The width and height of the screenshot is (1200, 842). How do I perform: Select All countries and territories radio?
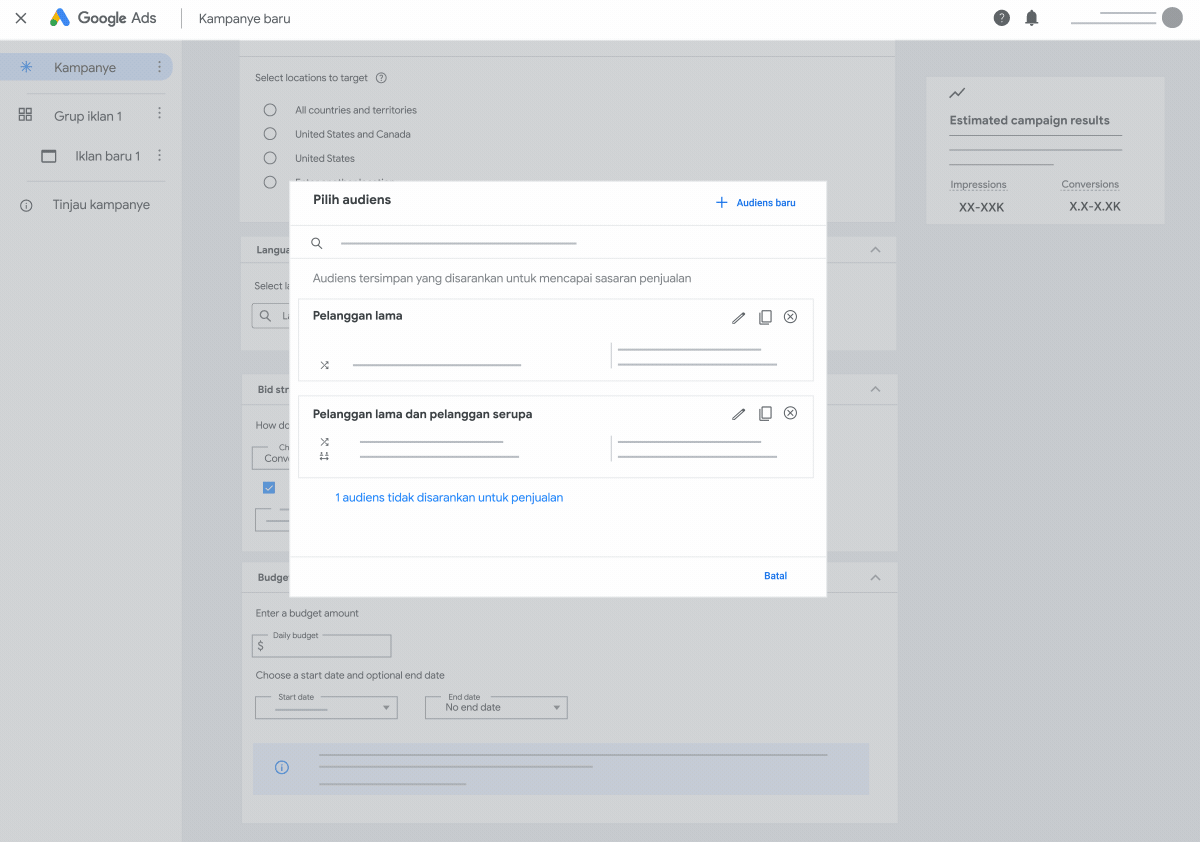tap(270, 110)
